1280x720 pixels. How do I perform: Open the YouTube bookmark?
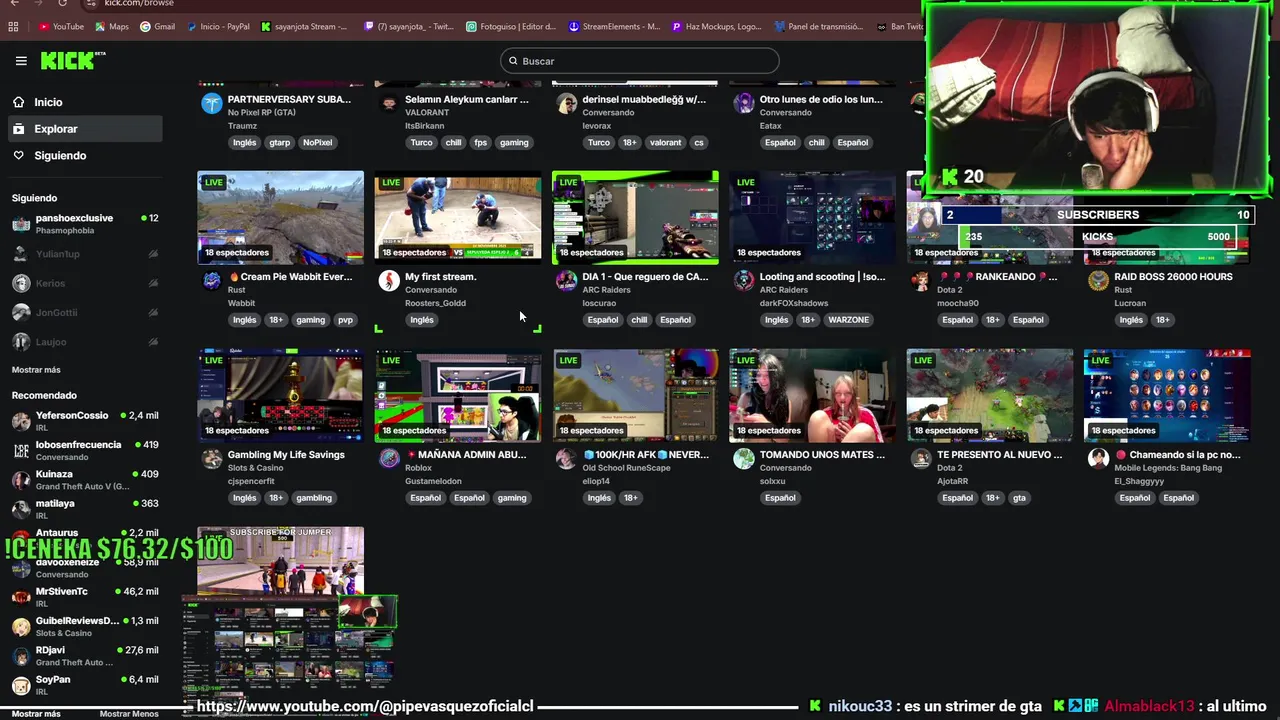pos(61,27)
